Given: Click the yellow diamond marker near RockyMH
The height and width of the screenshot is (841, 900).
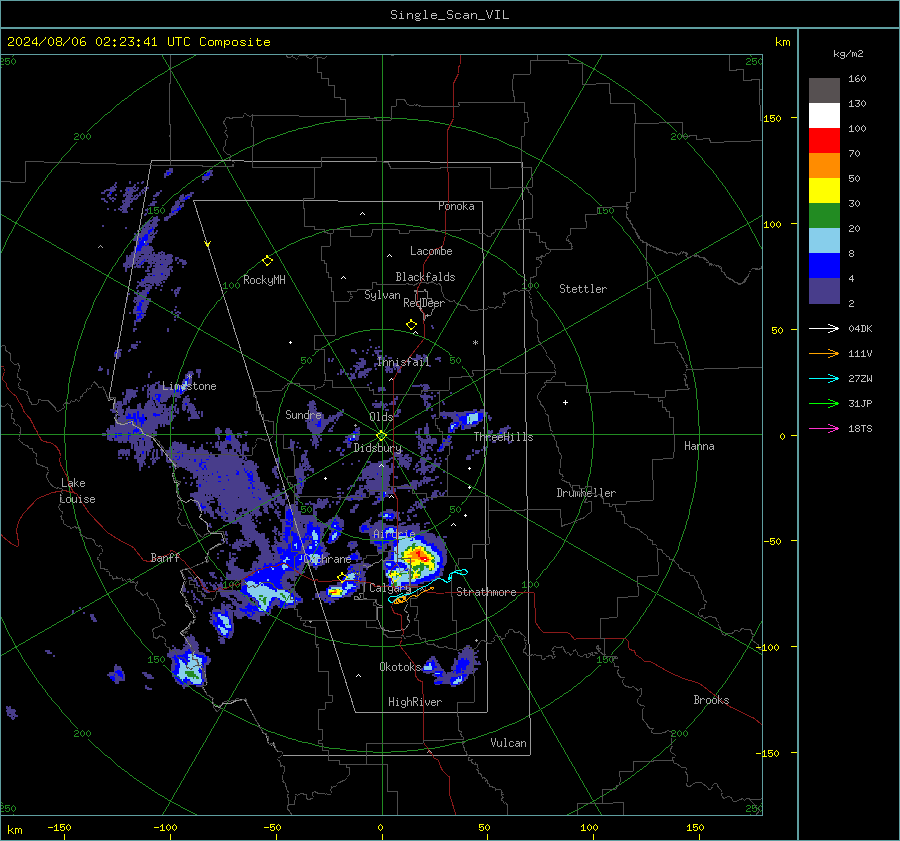Looking at the screenshot, I should pos(267,261).
